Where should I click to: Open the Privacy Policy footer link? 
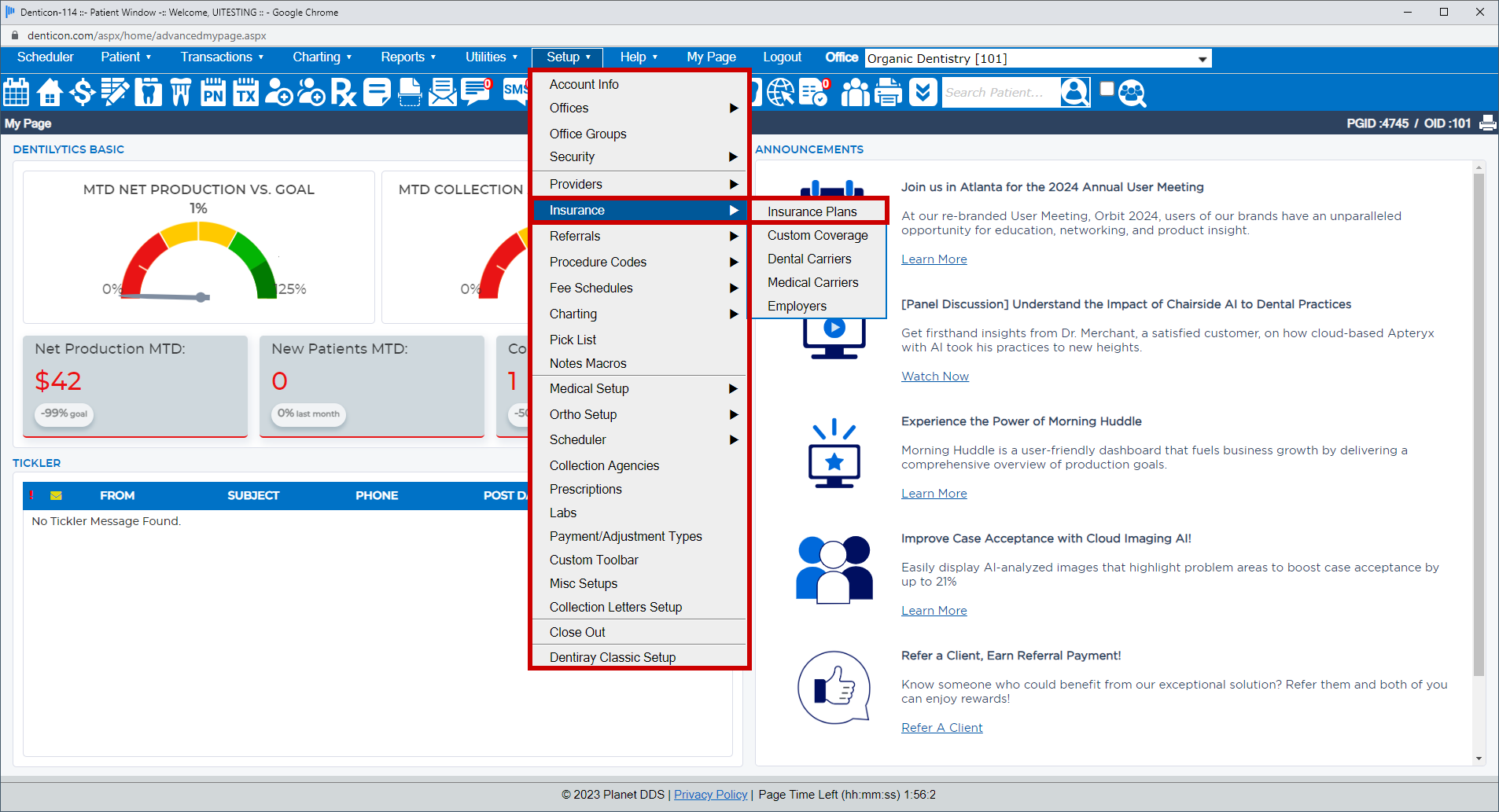pos(710,795)
